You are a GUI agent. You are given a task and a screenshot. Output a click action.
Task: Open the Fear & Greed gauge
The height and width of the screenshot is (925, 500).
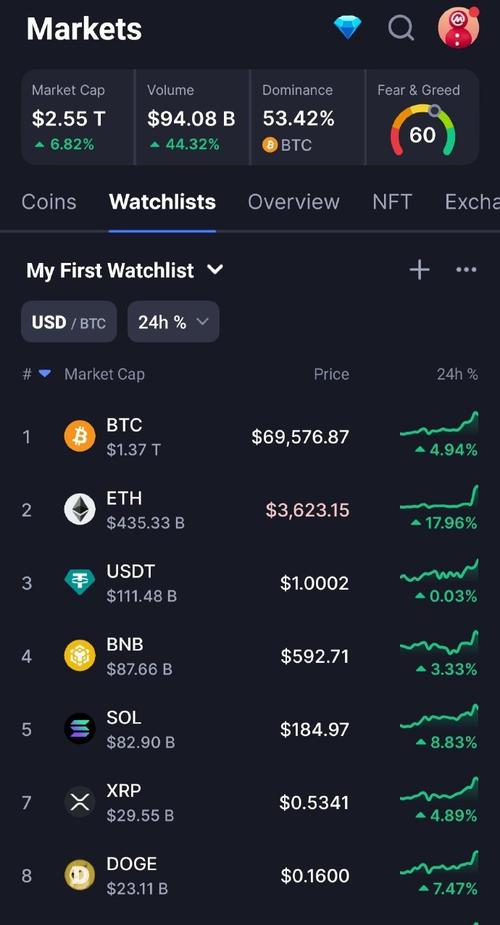pos(422,117)
